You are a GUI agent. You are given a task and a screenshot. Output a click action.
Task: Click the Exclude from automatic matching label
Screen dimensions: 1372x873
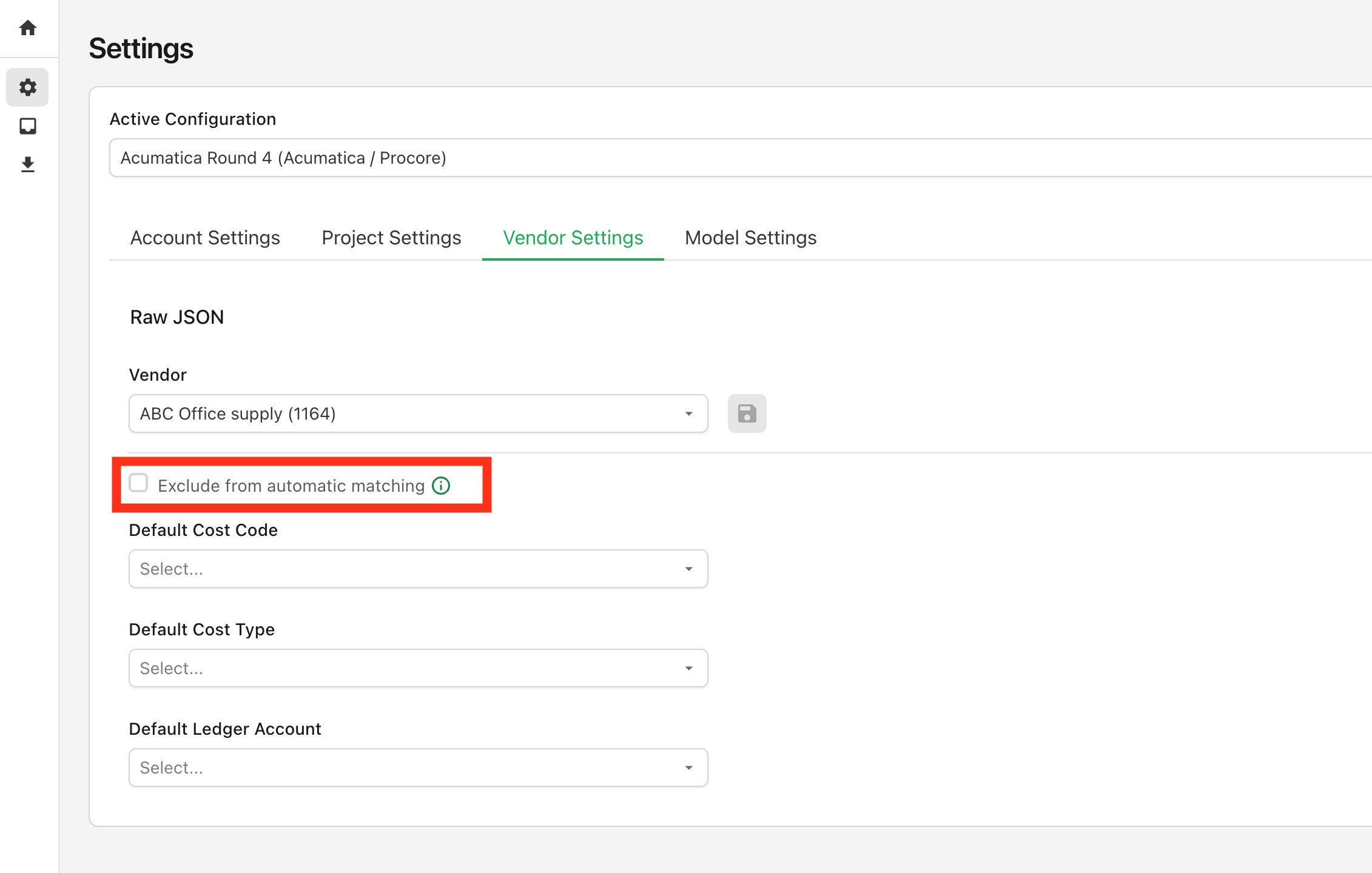(291, 486)
